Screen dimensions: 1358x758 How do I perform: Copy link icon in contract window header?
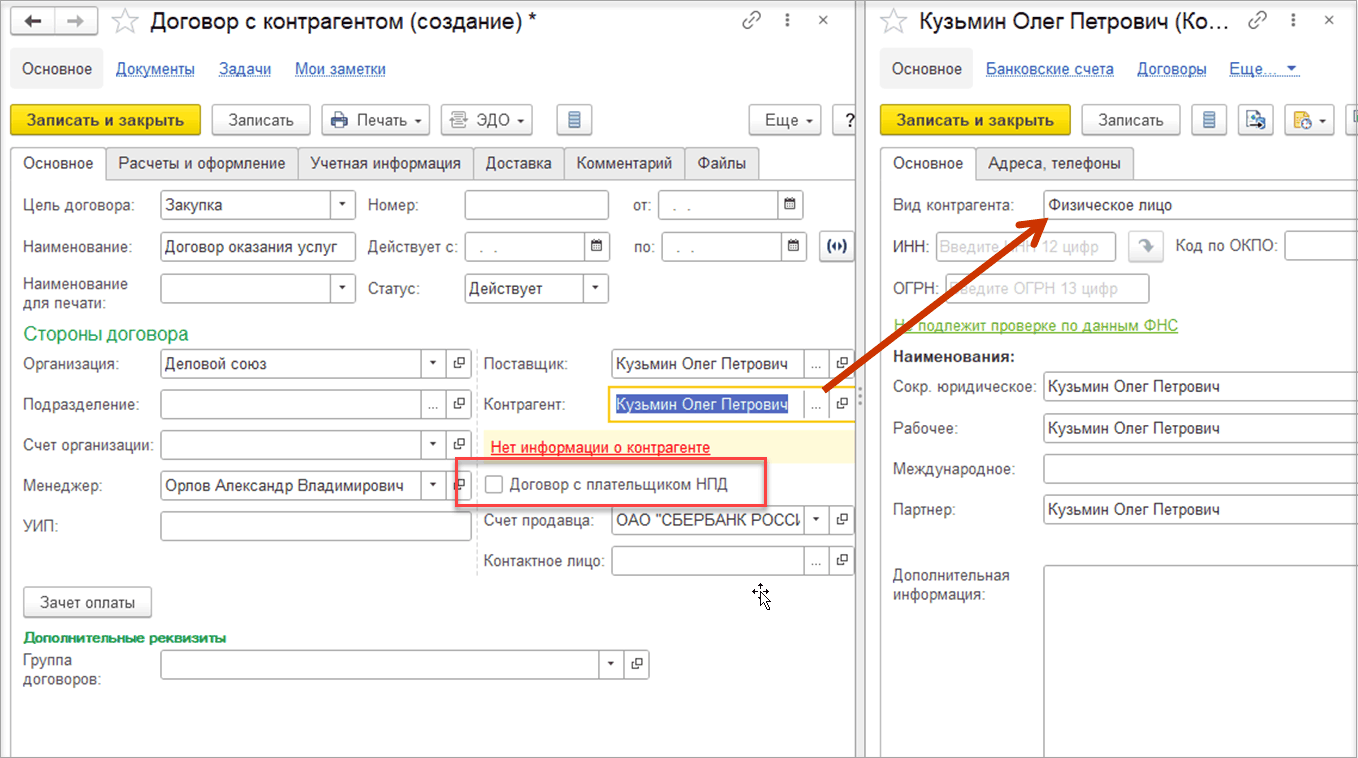pyautogui.click(x=752, y=20)
